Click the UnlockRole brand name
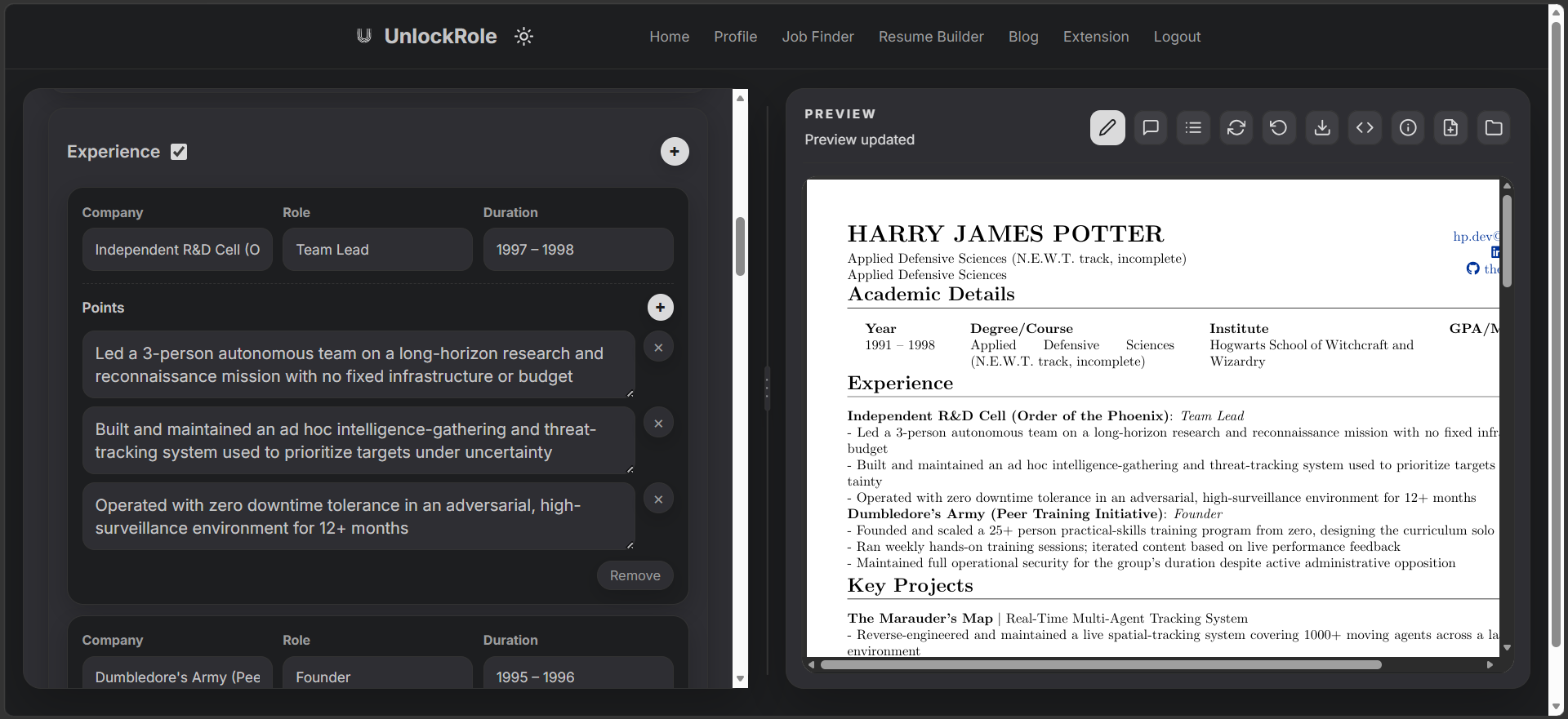1568x719 pixels. pyautogui.click(x=440, y=36)
